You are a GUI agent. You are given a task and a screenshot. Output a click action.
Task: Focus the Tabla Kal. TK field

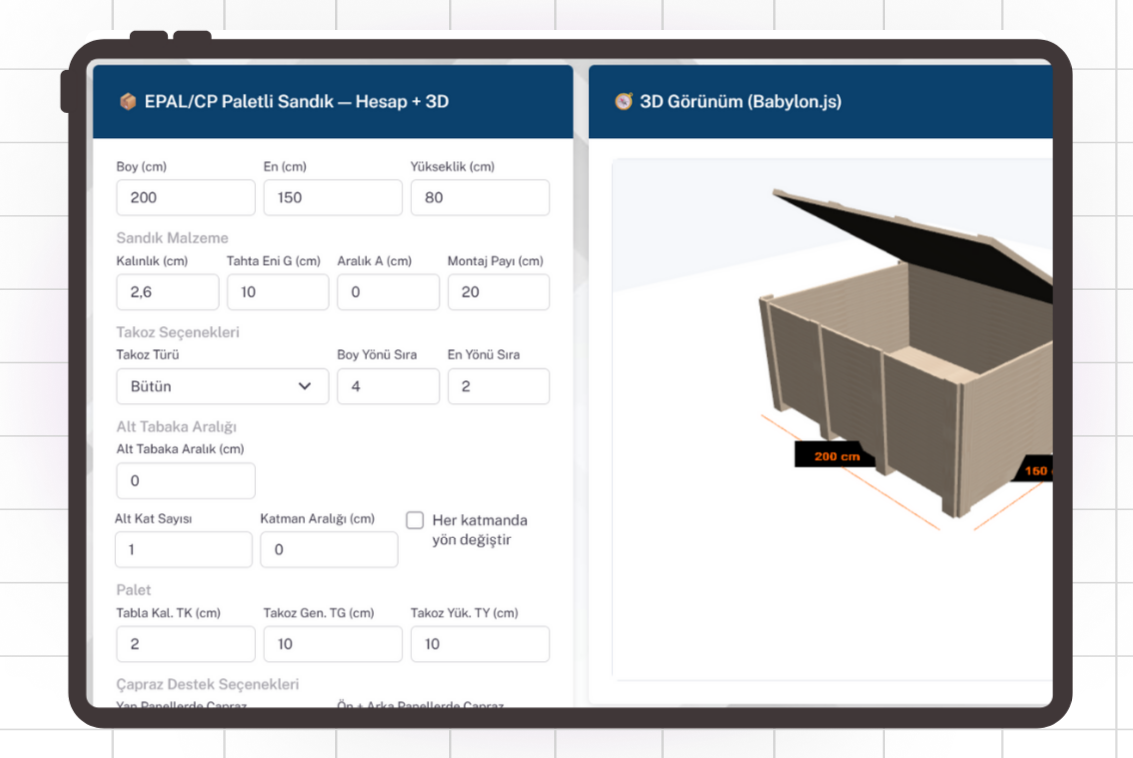(x=185, y=644)
